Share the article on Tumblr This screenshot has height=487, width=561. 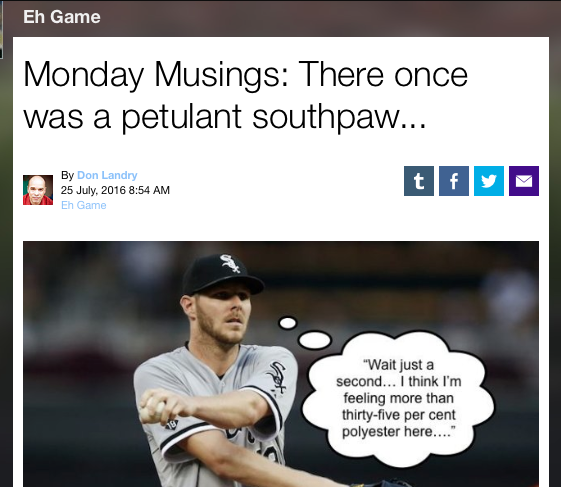tap(419, 181)
